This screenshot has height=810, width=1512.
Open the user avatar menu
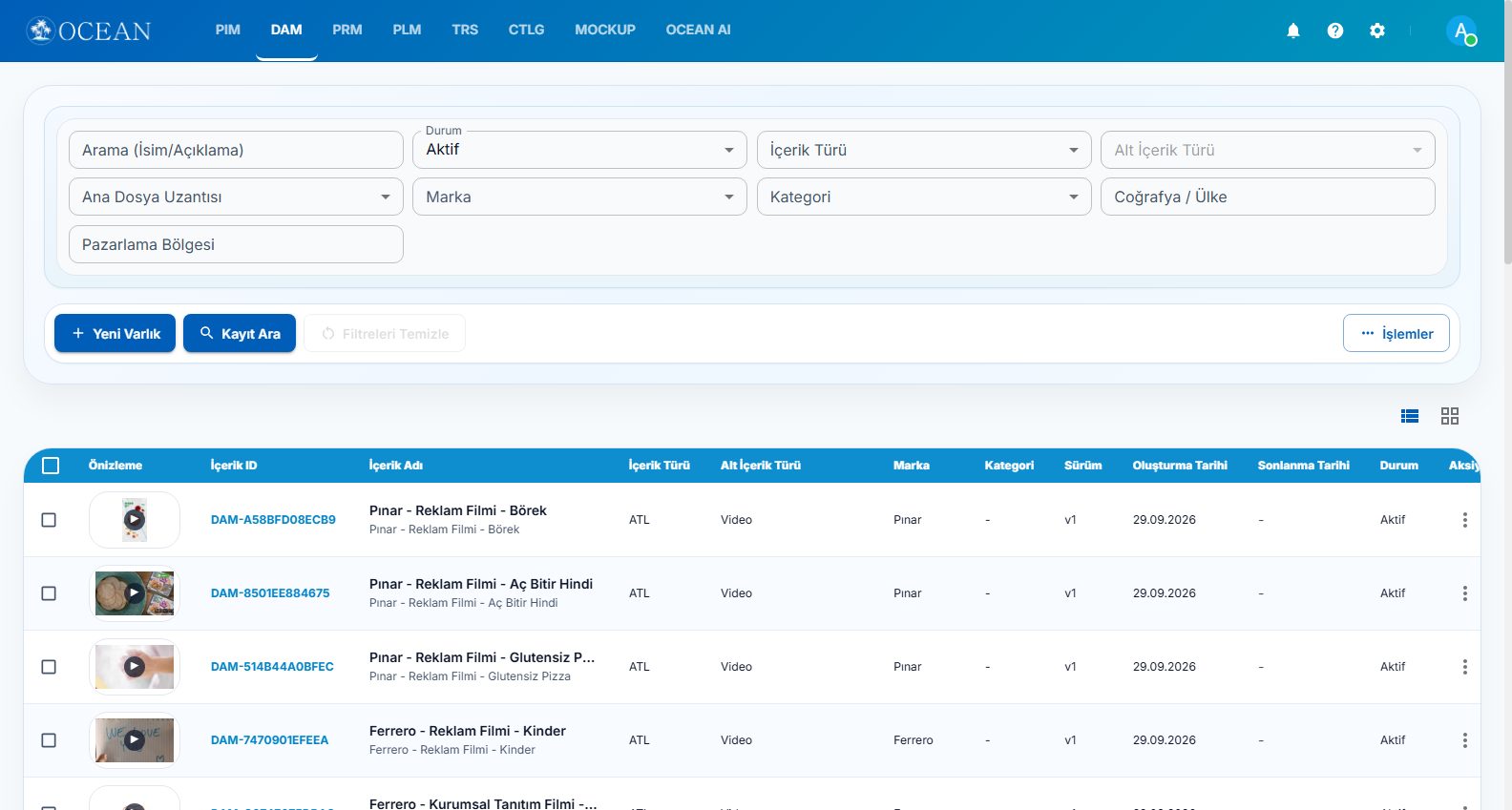(x=1461, y=31)
